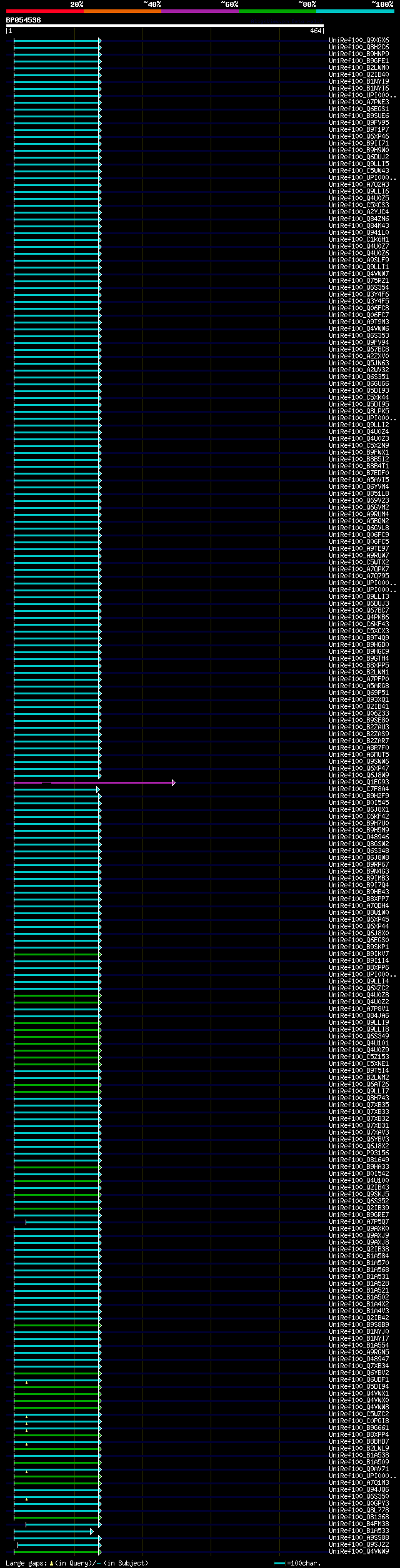Viewport: 400px width, 1568px height.
Task: Select the UniRef100_B9T1P7 label
Action: pos(359,130)
